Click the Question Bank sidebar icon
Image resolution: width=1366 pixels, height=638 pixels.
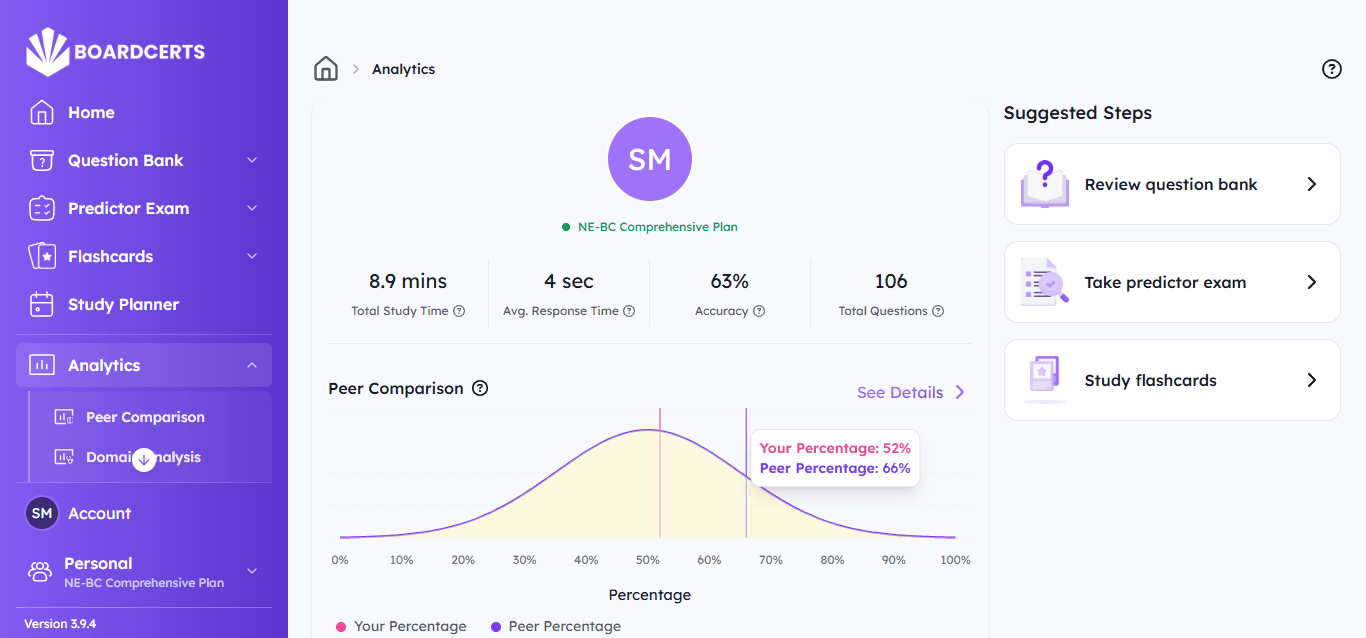pos(40,160)
